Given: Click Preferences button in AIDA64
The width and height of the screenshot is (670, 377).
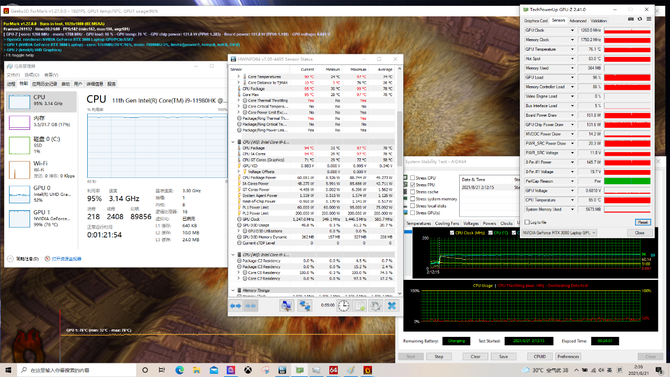Looking at the screenshot, I should point(568,356).
